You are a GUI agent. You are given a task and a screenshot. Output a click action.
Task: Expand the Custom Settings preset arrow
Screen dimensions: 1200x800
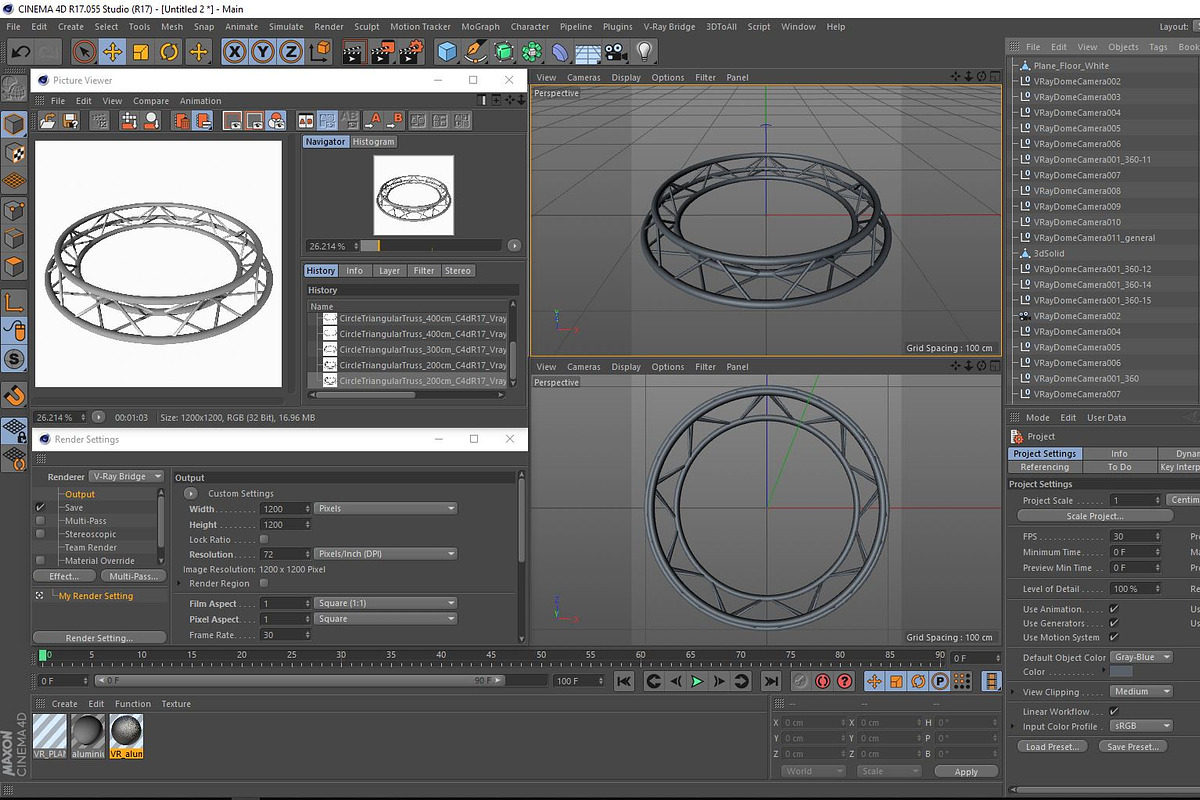[190, 493]
